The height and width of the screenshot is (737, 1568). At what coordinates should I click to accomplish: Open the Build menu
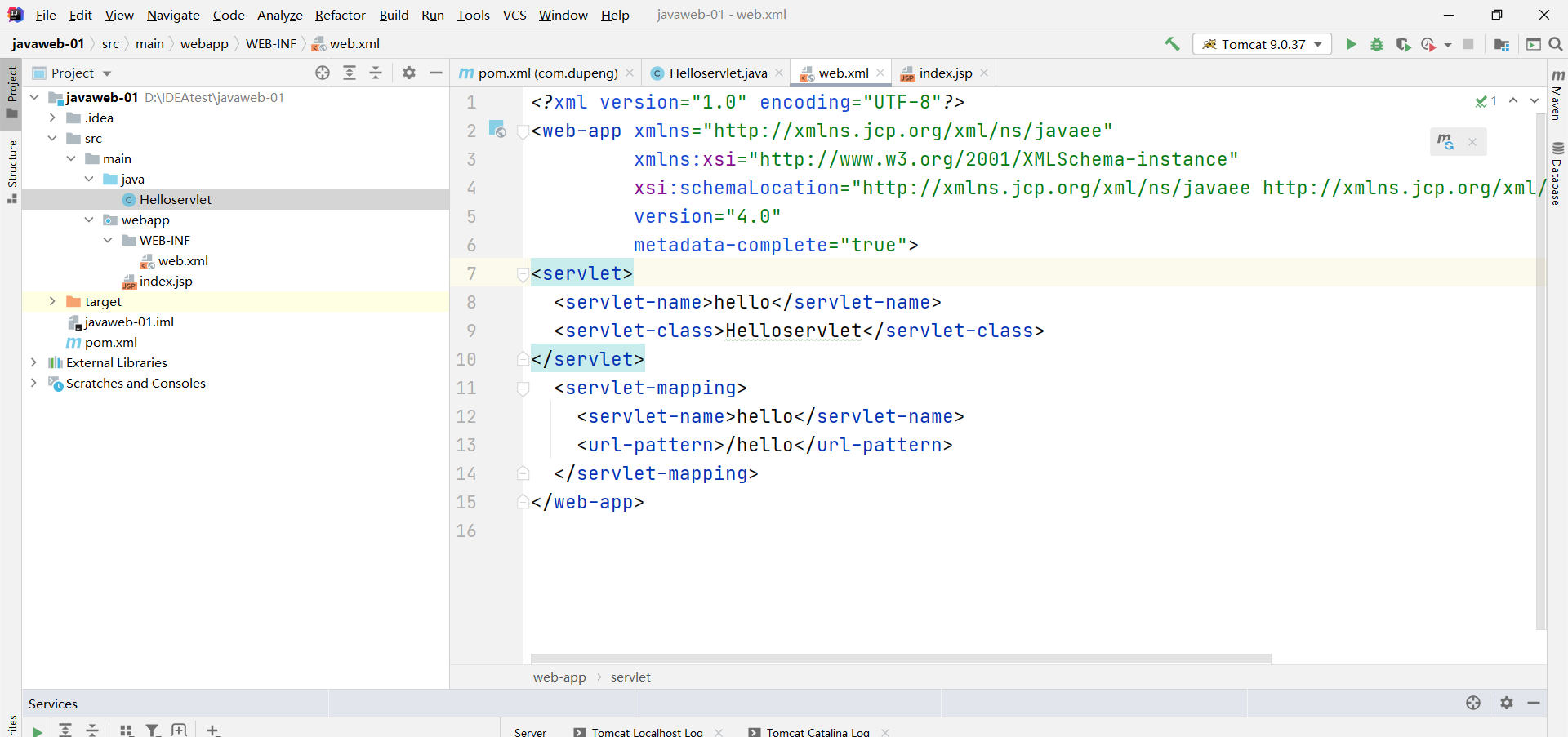394,15
